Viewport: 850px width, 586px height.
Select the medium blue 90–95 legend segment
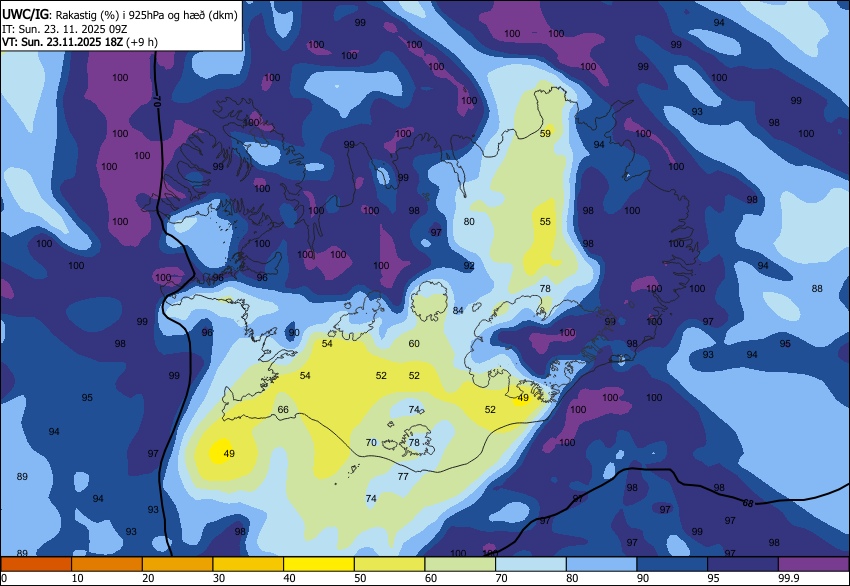[672, 564]
